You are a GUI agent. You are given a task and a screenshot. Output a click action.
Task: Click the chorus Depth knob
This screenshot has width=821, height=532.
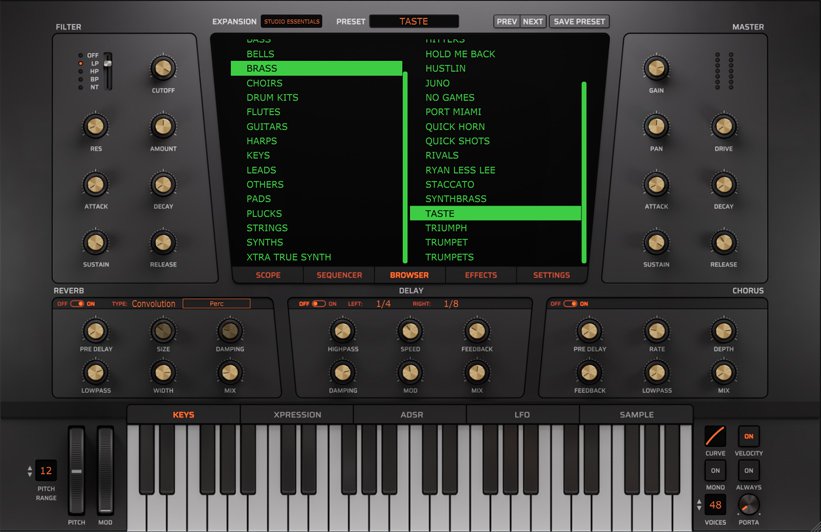[x=723, y=330]
